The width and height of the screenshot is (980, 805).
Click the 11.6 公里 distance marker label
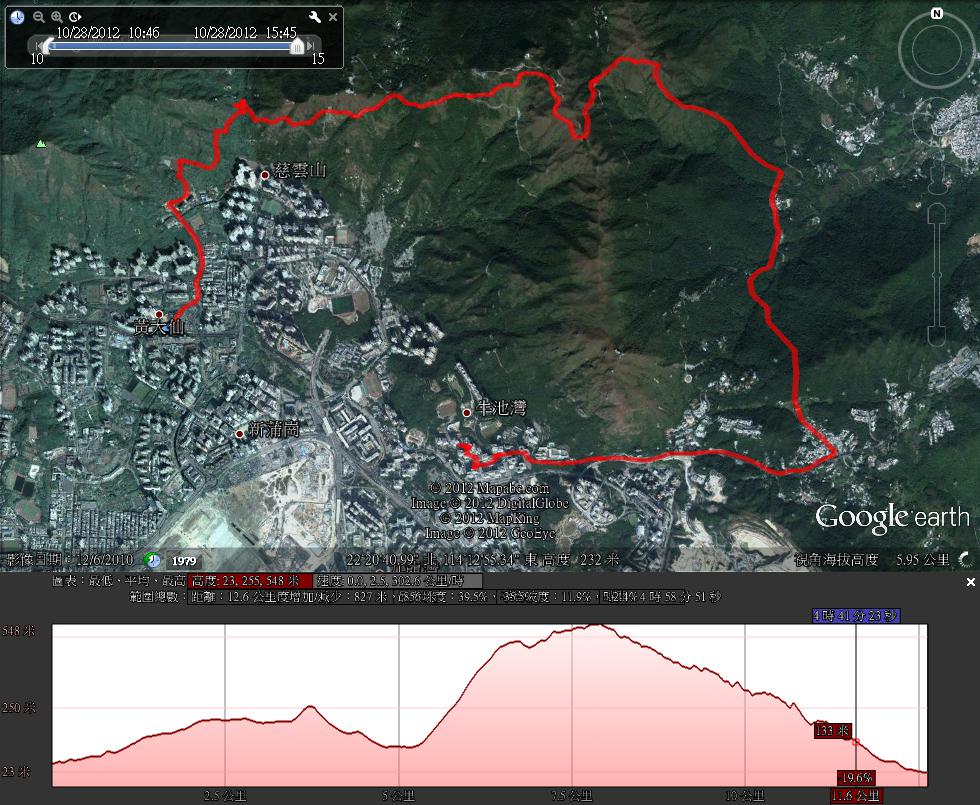click(856, 796)
